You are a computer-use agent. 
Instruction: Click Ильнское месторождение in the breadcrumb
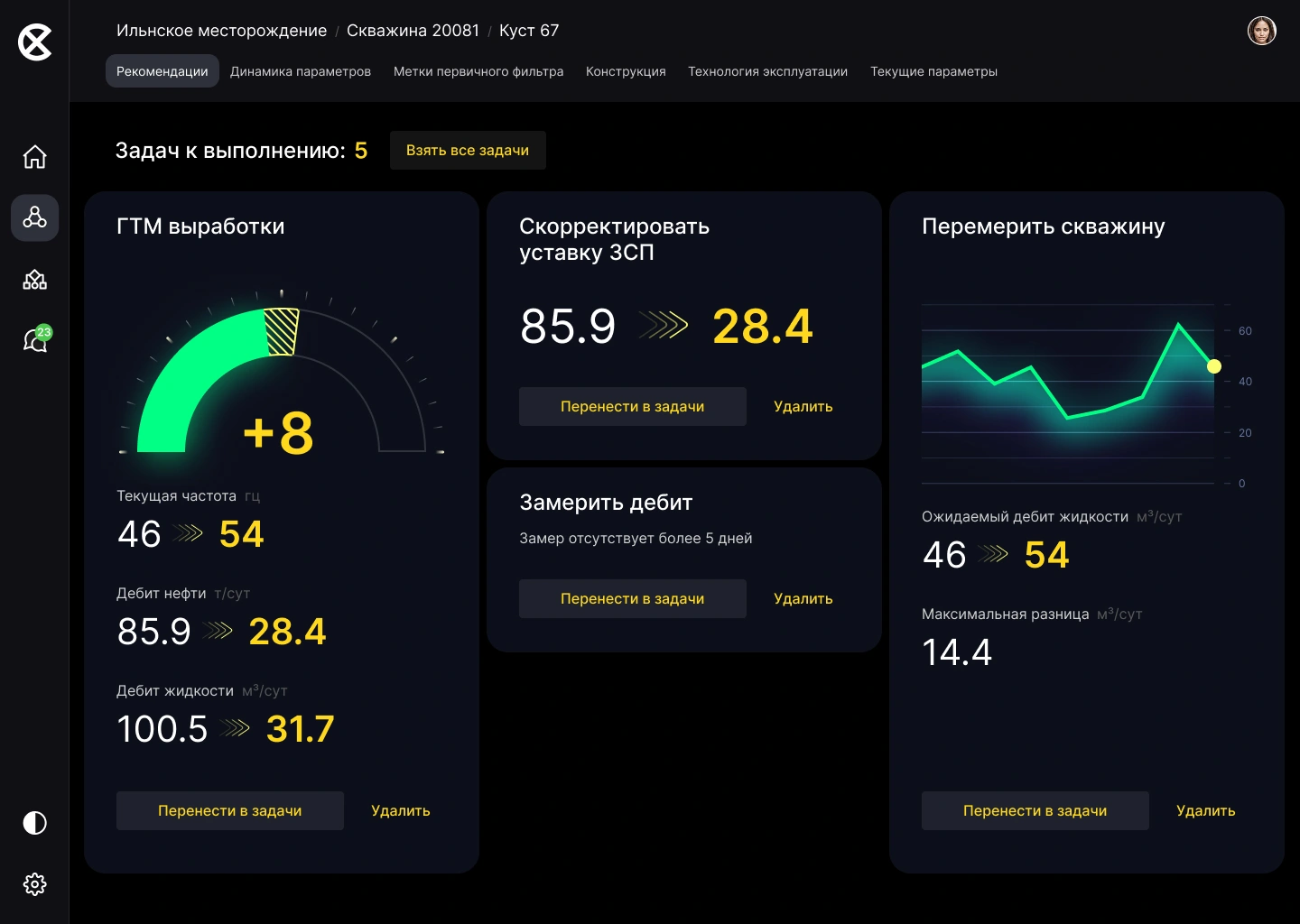[221, 31]
